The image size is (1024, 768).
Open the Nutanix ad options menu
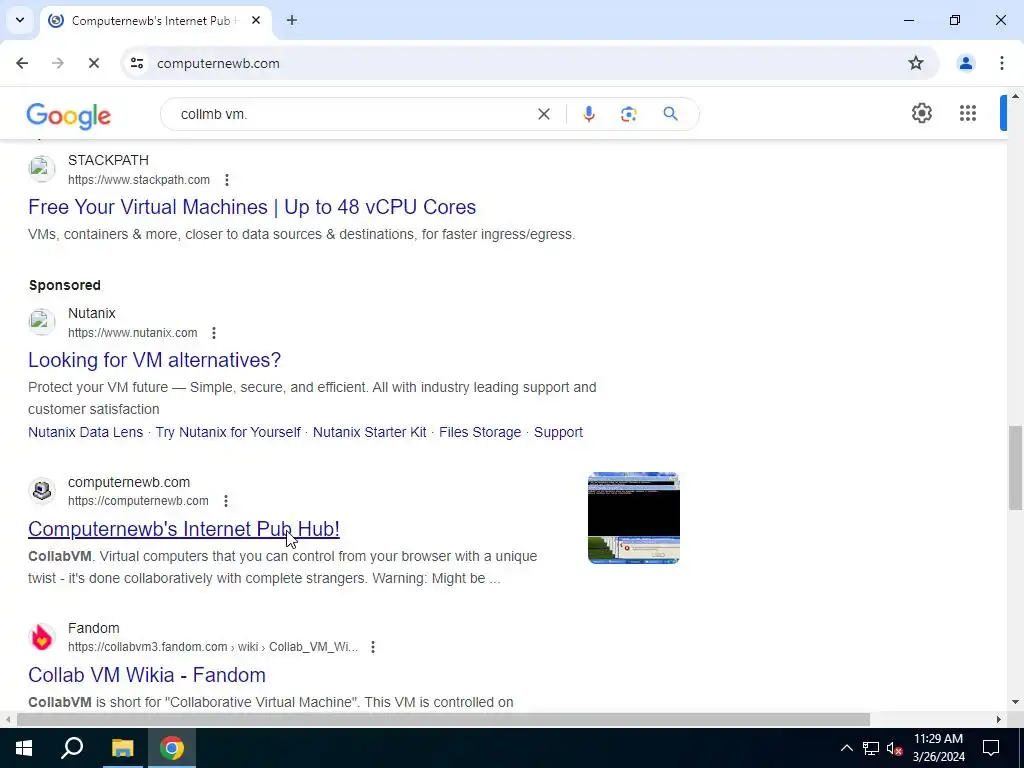coord(214,332)
